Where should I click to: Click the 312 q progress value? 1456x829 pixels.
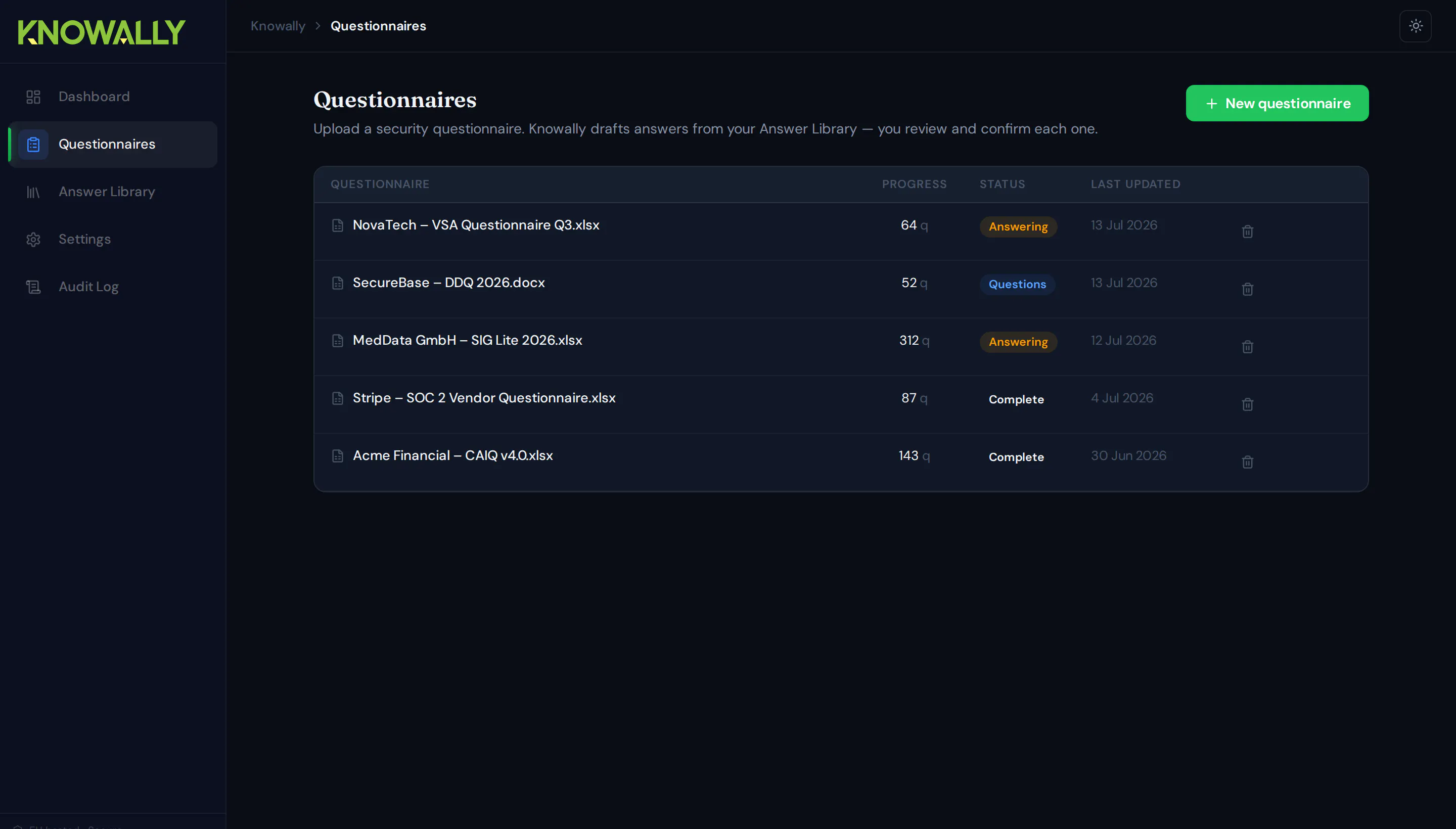pos(914,341)
